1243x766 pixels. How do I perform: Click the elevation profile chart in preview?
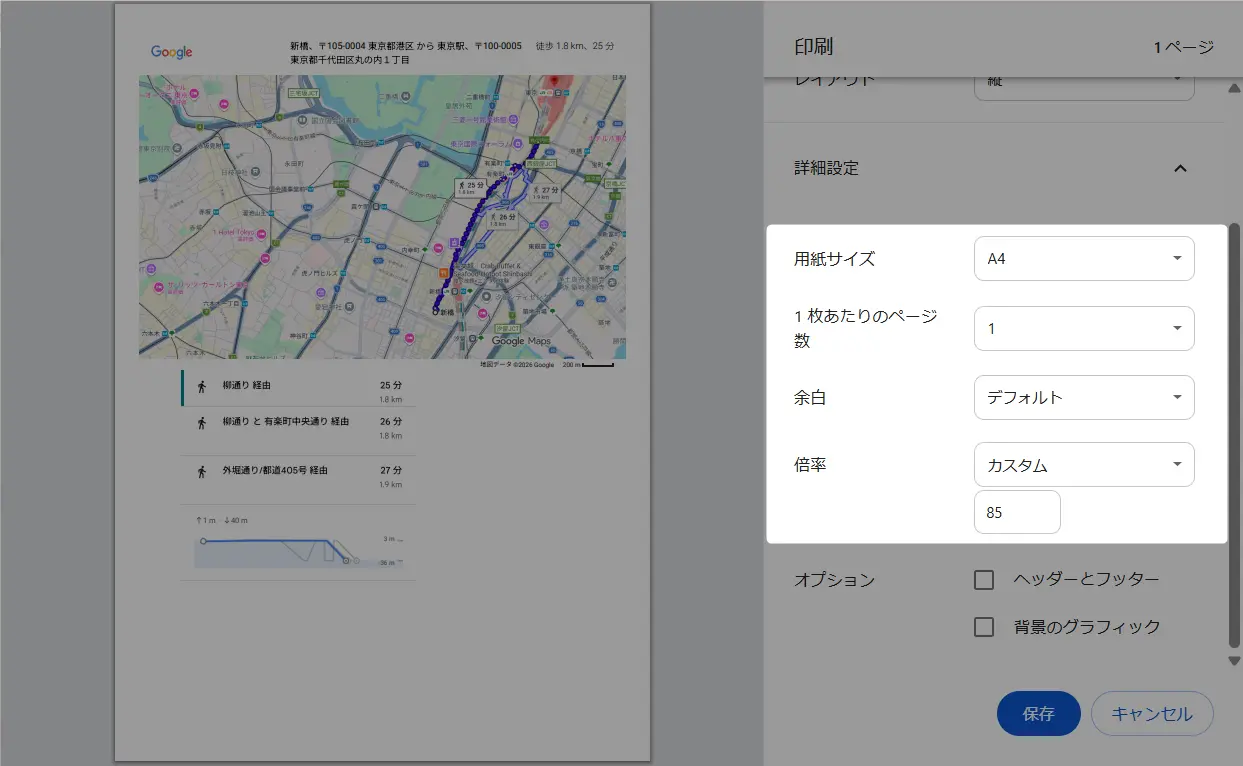point(298,552)
